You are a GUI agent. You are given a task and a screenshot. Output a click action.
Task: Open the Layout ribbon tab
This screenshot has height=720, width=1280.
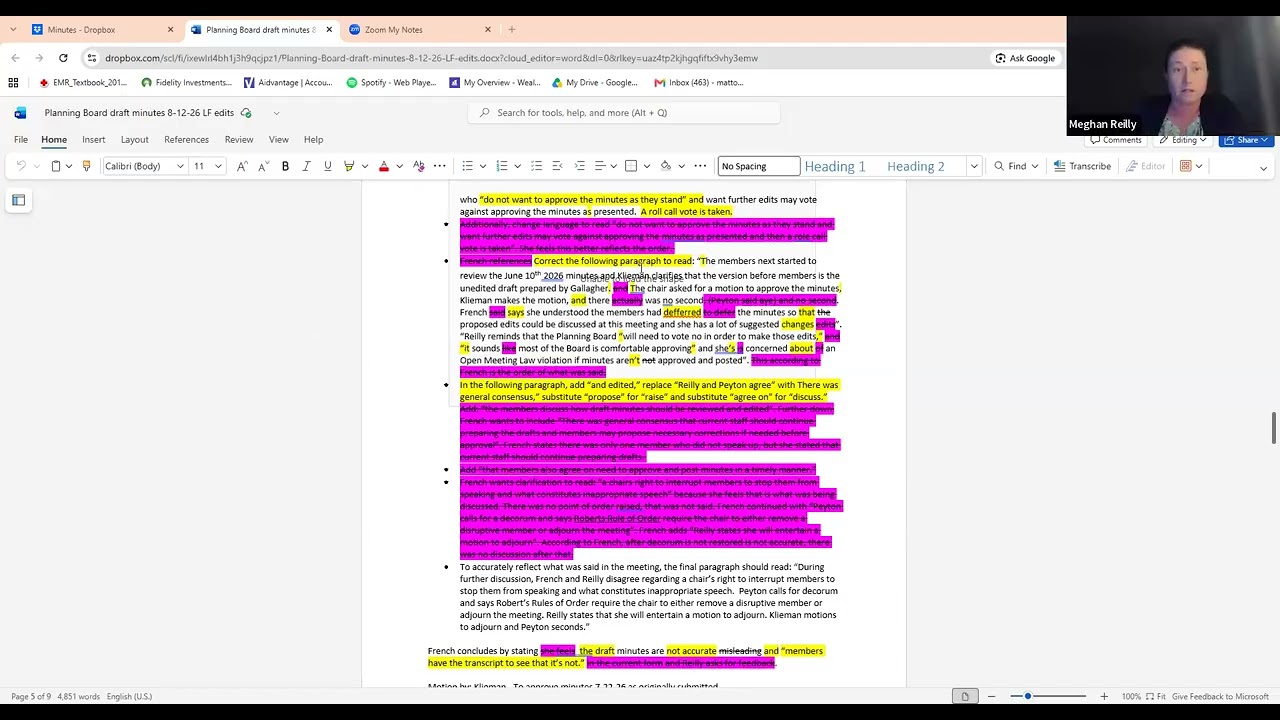[x=134, y=140]
